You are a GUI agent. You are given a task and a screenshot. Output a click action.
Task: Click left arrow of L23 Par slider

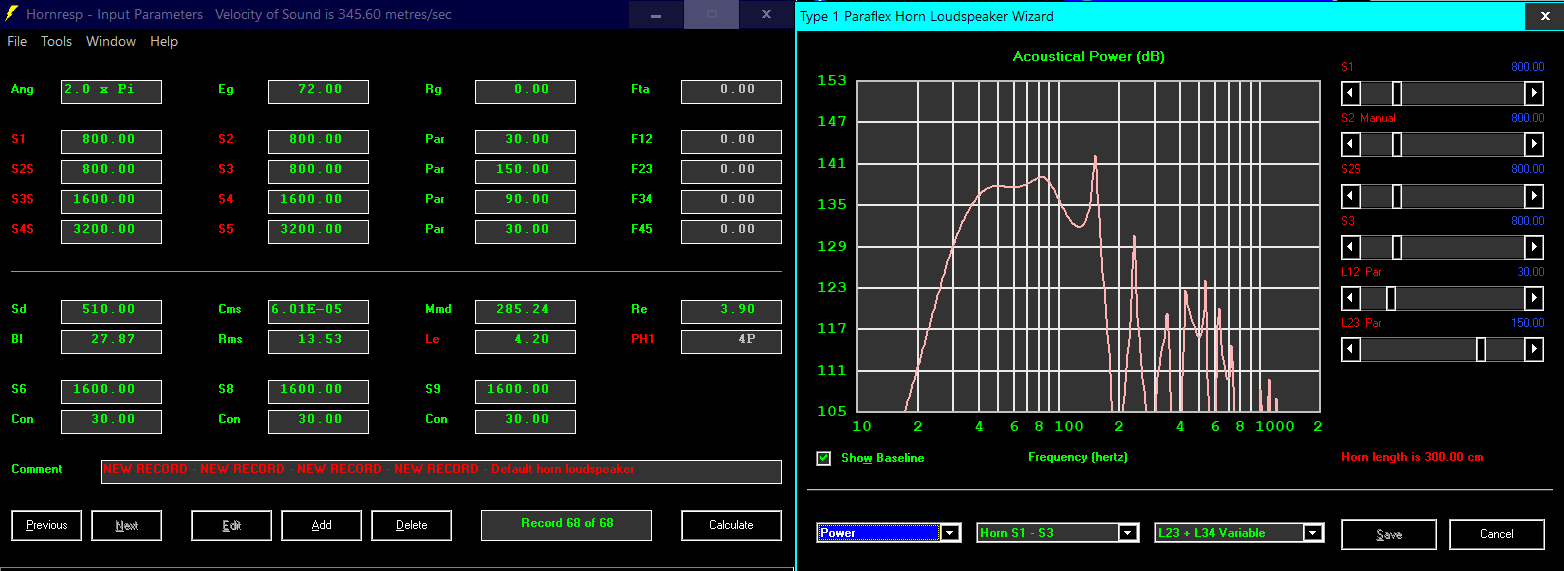point(1351,350)
